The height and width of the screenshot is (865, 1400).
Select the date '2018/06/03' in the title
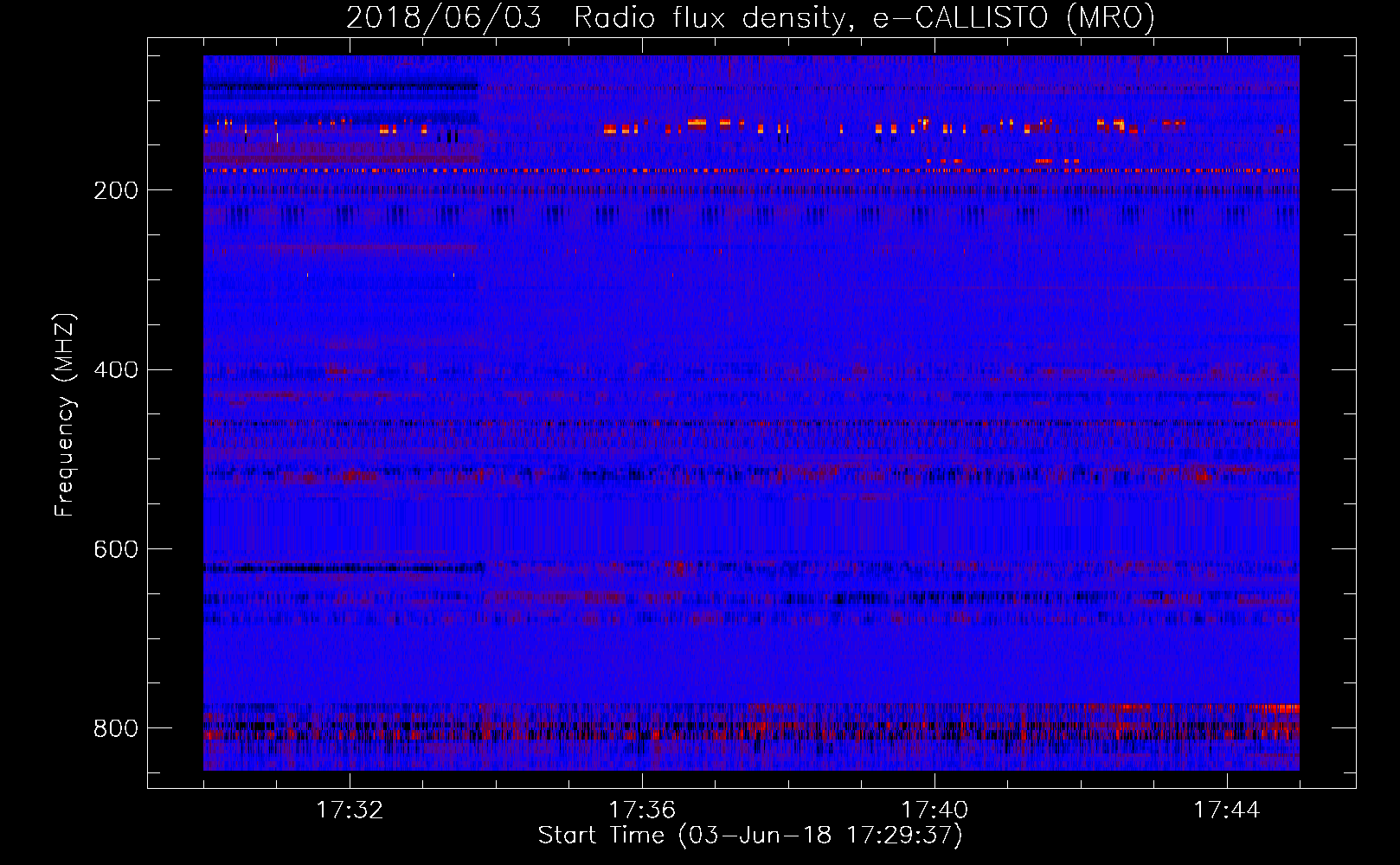(444, 17)
